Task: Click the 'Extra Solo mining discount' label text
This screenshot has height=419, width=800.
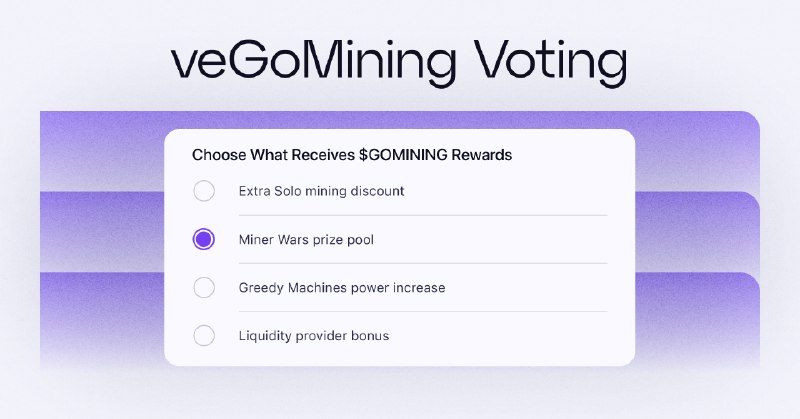Action: [321, 191]
